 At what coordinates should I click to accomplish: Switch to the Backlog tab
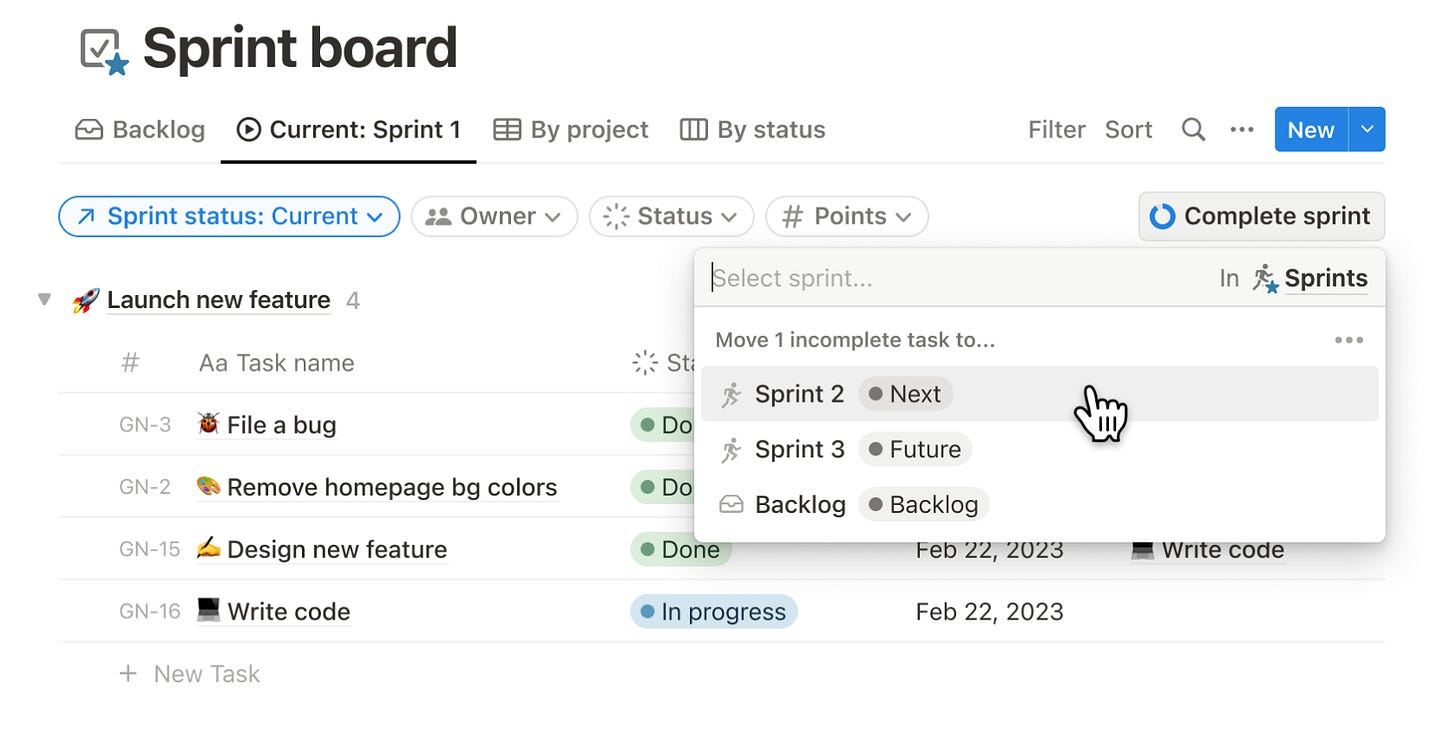tap(140, 130)
